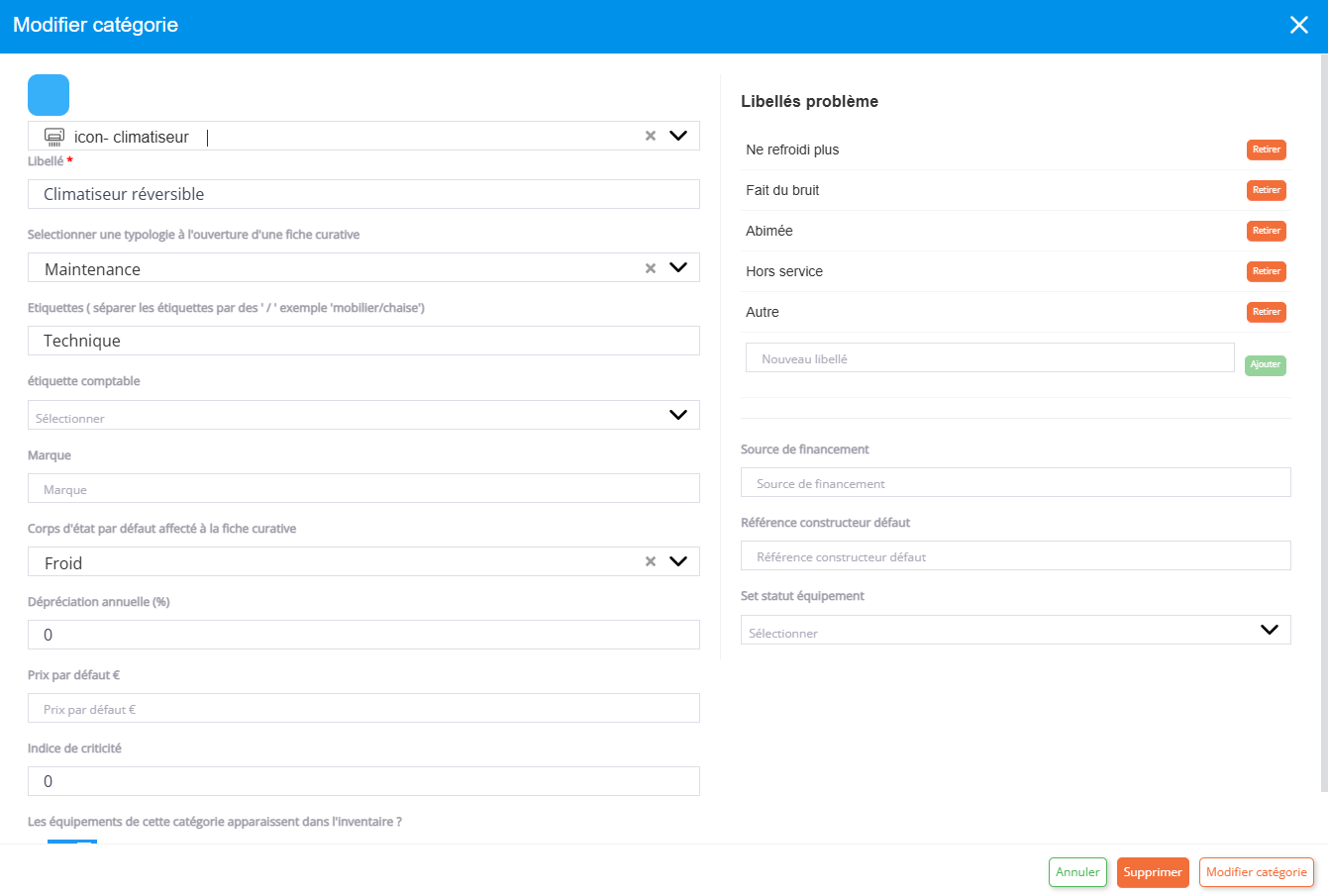Expand the icon- climatiseur dropdown arrow

click(678, 136)
